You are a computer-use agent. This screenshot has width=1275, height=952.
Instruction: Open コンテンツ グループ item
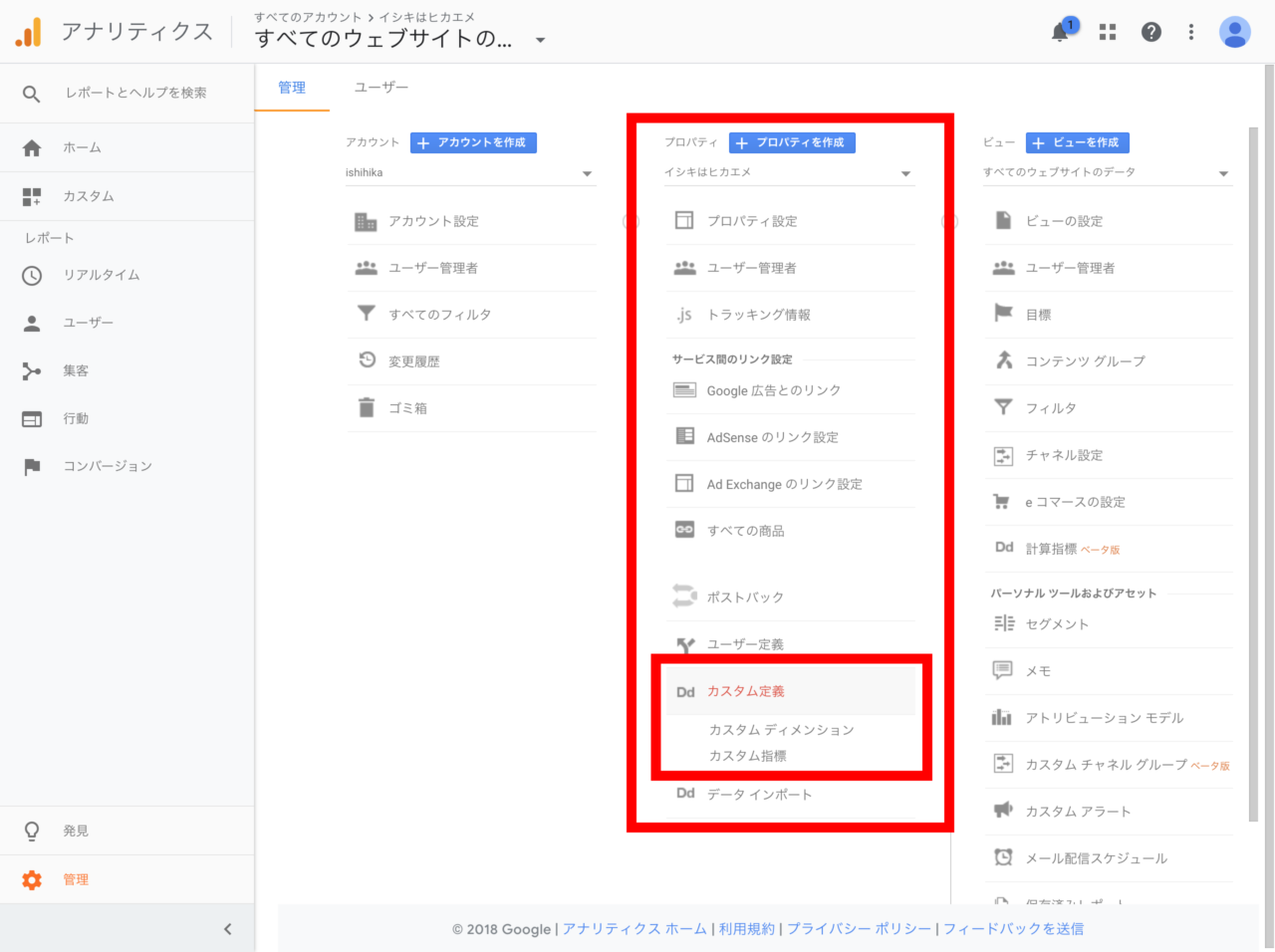(1108, 361)
